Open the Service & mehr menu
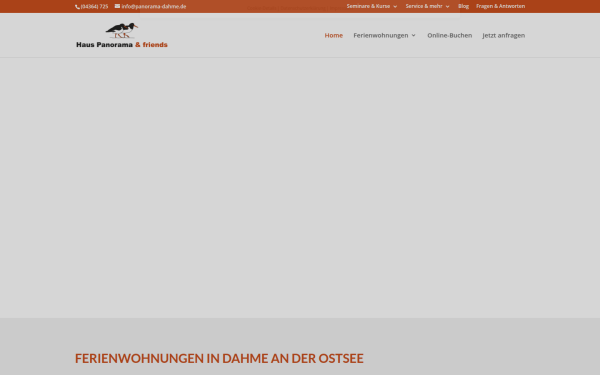The width and height of the screenshot is (600, 375). (x=424, y=6)
